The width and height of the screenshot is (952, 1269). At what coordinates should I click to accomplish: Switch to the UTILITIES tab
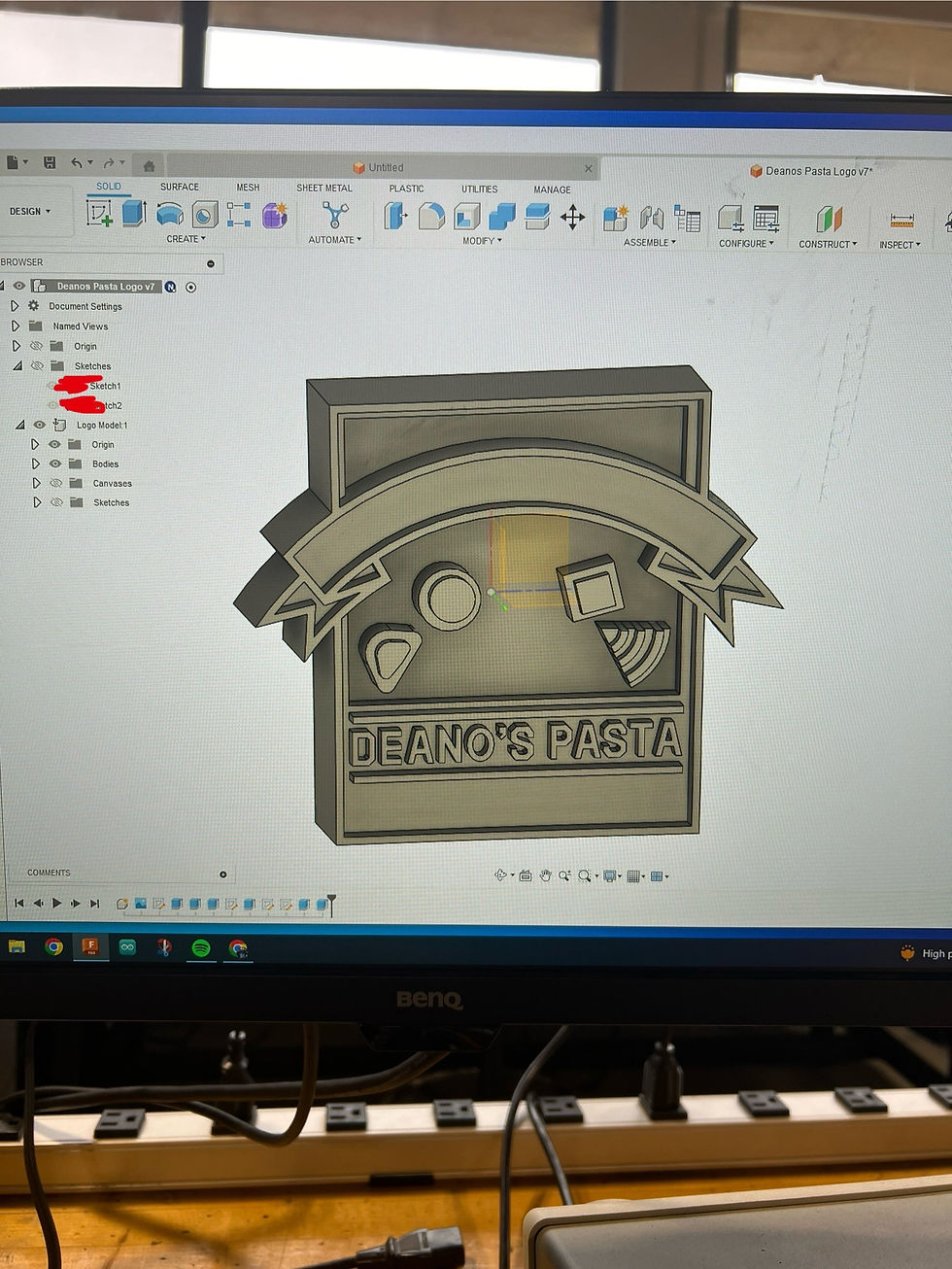(x=480, y=189)
